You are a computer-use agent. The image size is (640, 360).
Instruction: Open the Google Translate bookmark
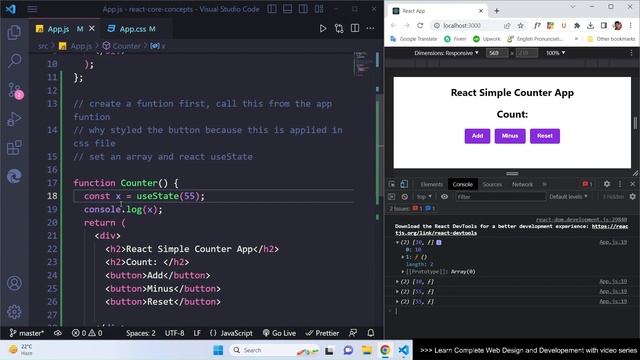click(x=413, y=39)
